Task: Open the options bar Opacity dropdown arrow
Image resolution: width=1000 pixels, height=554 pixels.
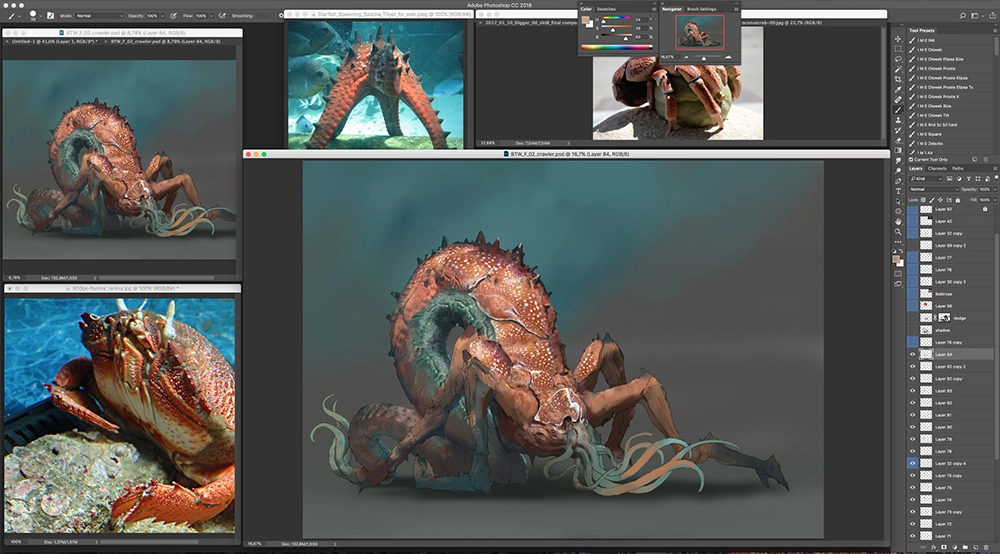Action: (162, 15)
